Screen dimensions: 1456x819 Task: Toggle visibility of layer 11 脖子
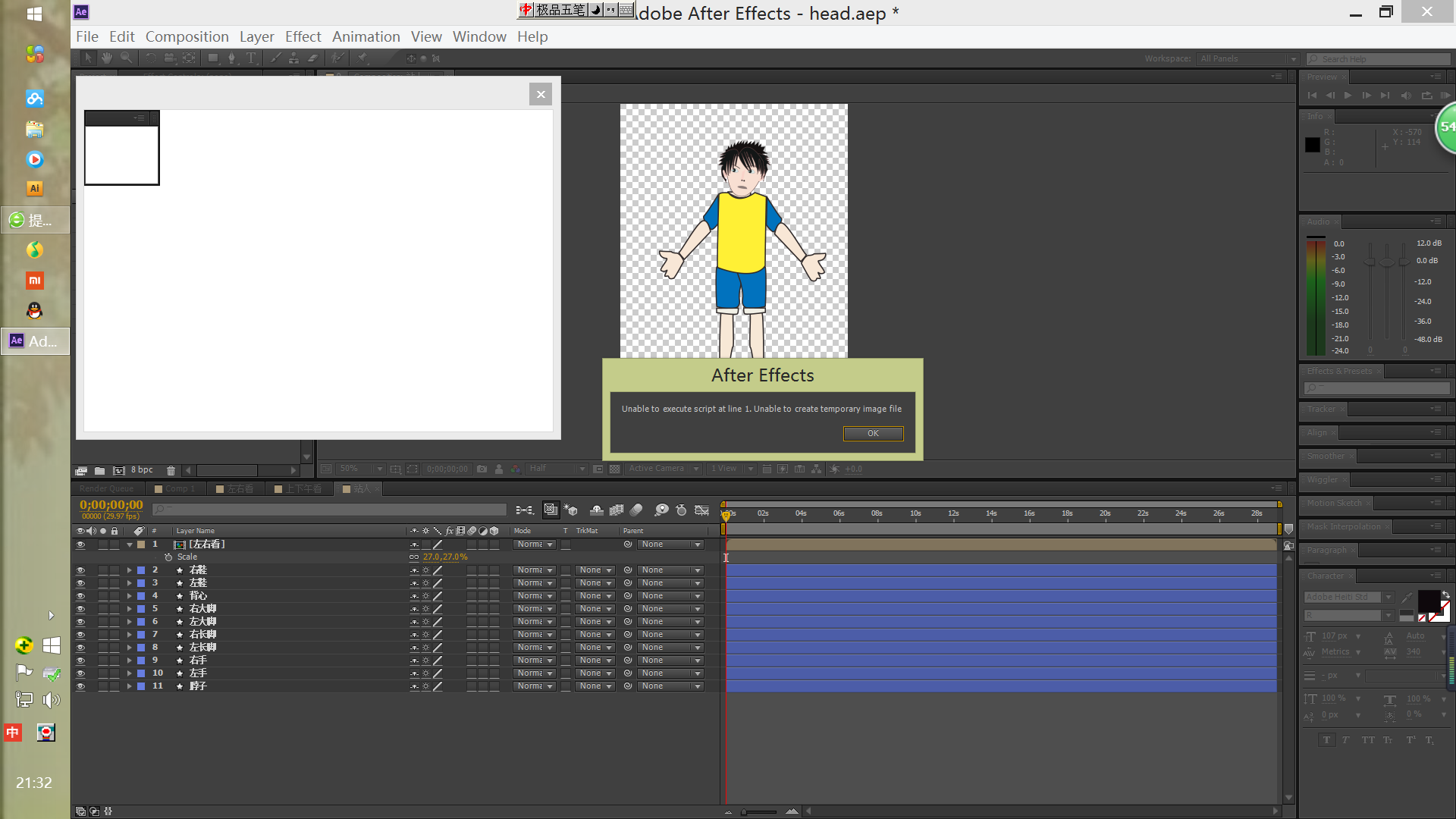coord(80,686)
